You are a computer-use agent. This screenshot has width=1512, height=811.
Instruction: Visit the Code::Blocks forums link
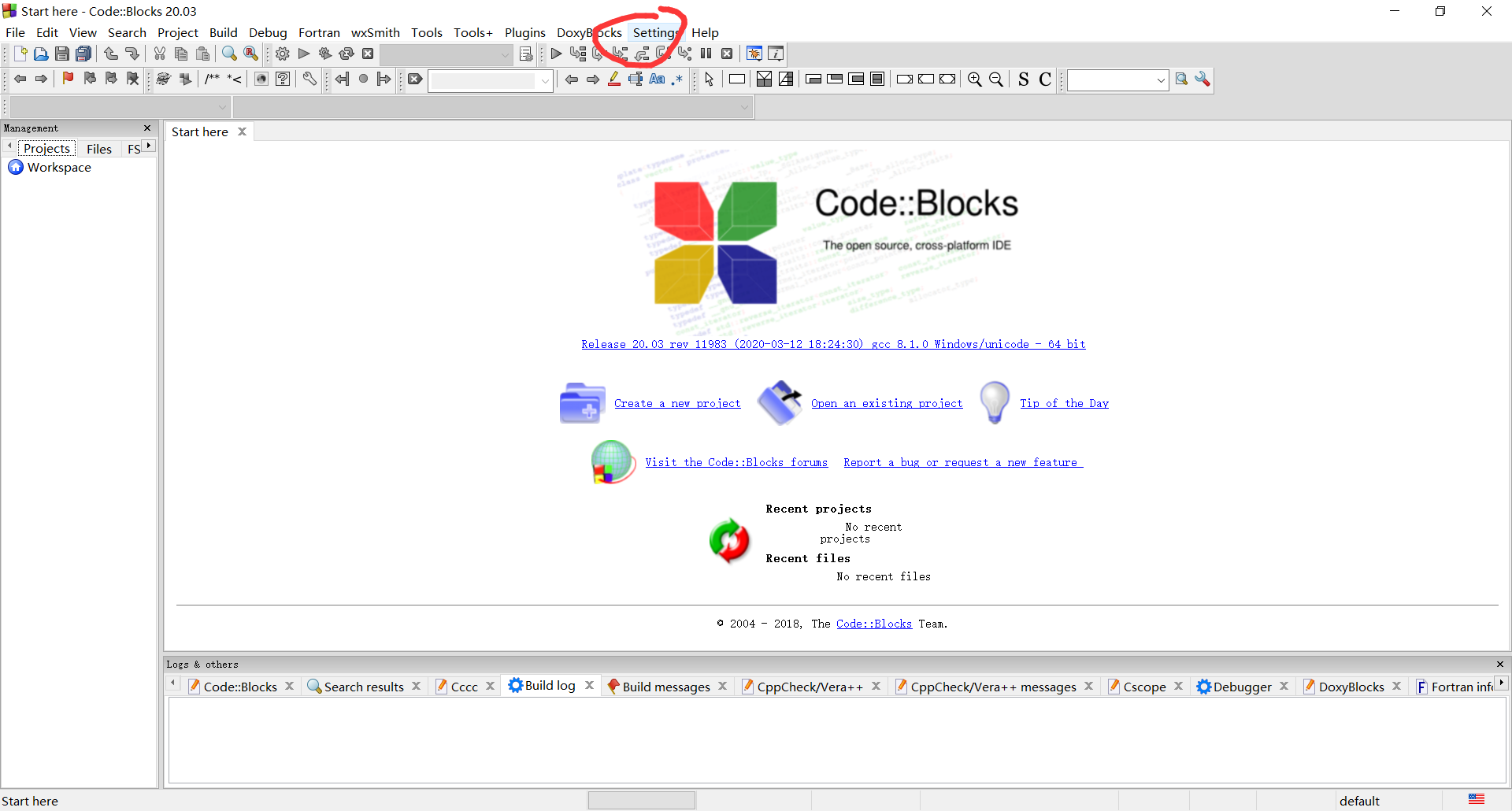pyautogui.click(x=736, y=462)
